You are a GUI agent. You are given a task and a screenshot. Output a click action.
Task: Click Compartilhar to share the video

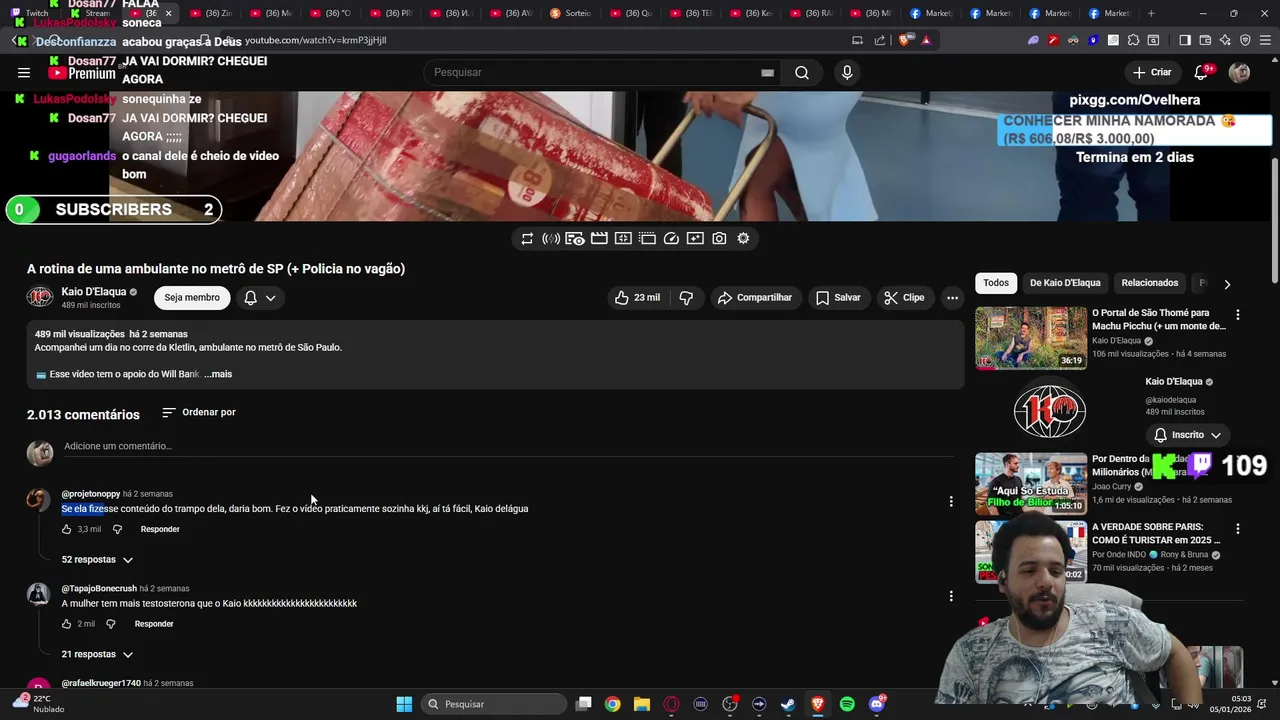point(754,297)
